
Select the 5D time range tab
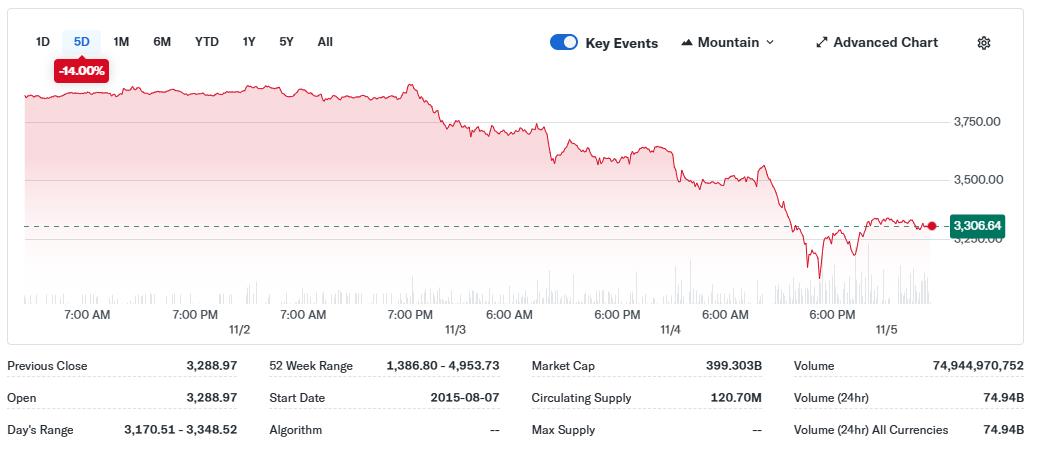(x=82, y=42)
